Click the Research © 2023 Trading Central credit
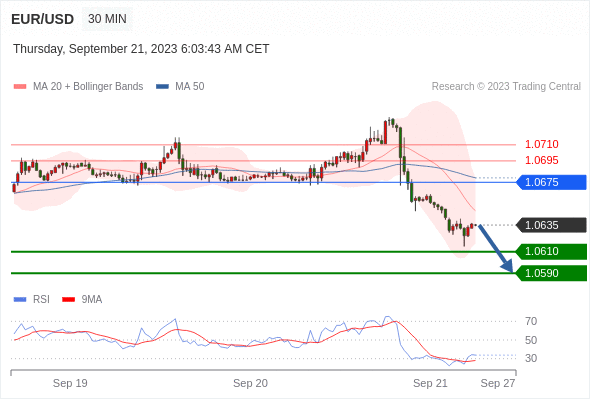 (x=506, y=87)
